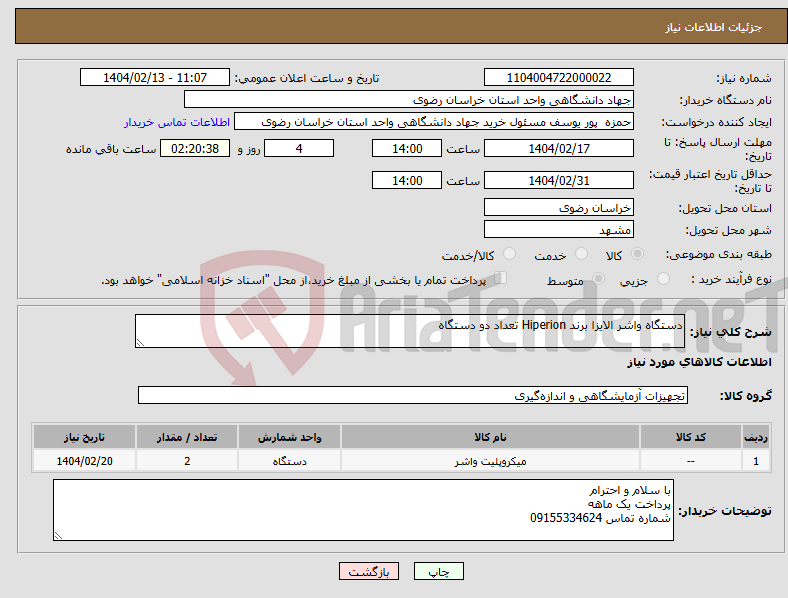Click price validity date 1404/02/31

pyautogui.click(x=559, y=180)
